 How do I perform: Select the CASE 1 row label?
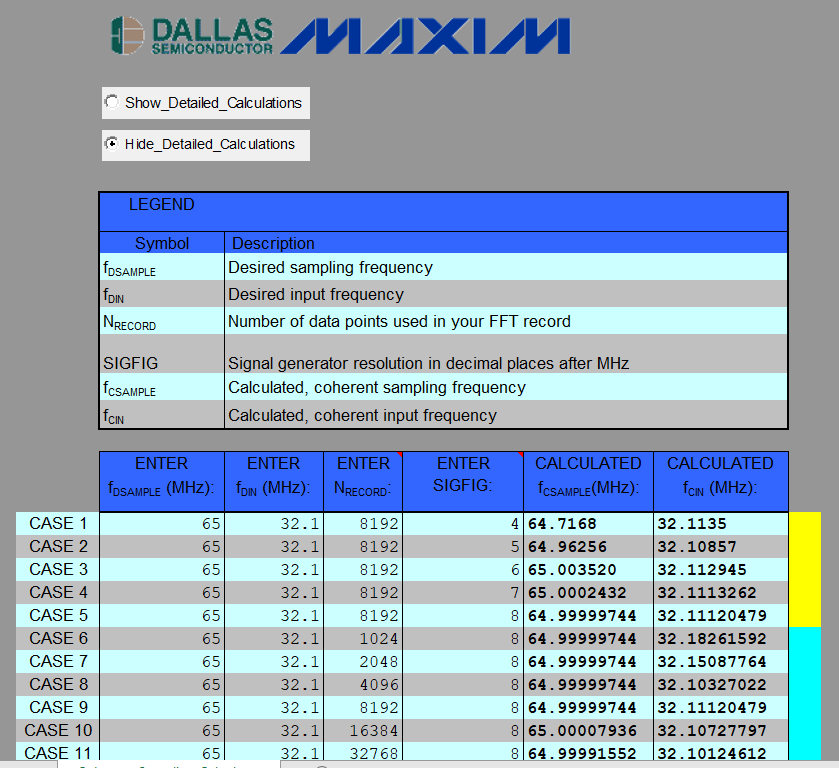coord(57,523)
